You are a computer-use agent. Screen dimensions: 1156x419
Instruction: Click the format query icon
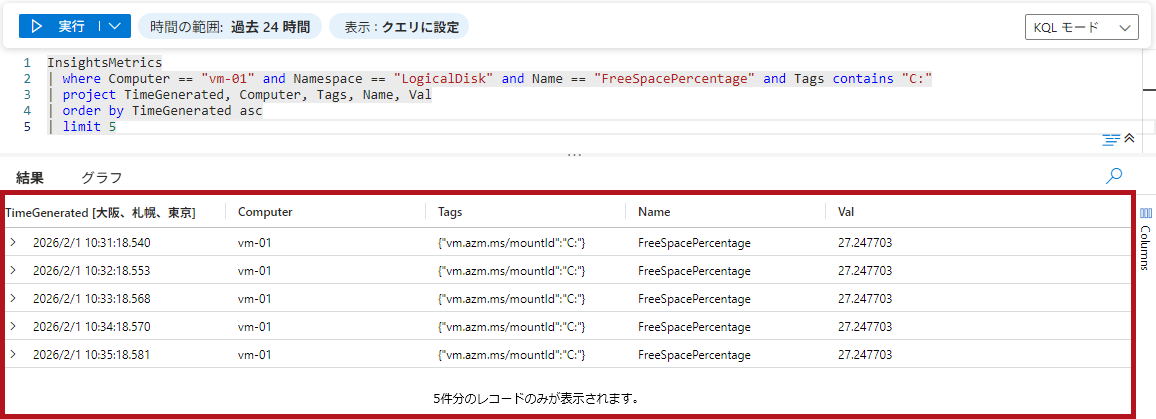[1110, 139]
